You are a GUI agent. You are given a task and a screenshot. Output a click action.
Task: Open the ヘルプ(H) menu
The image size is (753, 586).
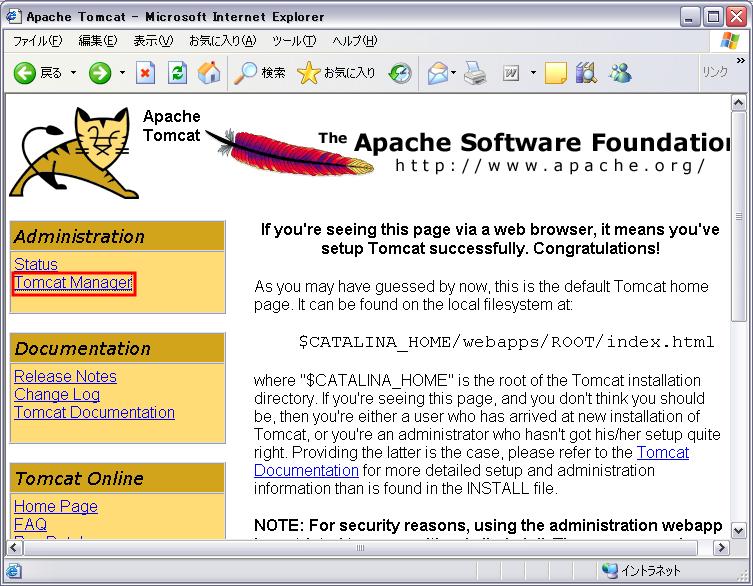click(355, 41)
